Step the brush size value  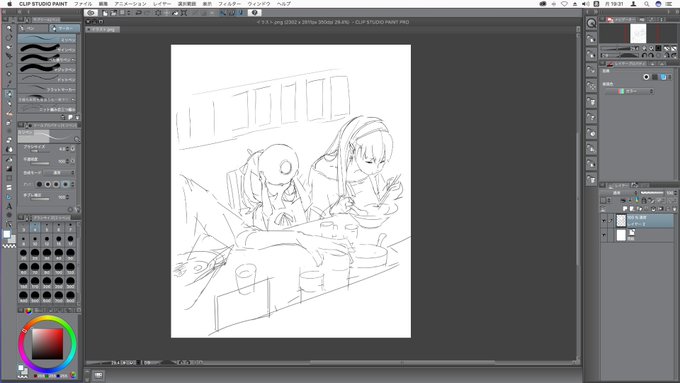pyautogui.click(x=68, y=149)
